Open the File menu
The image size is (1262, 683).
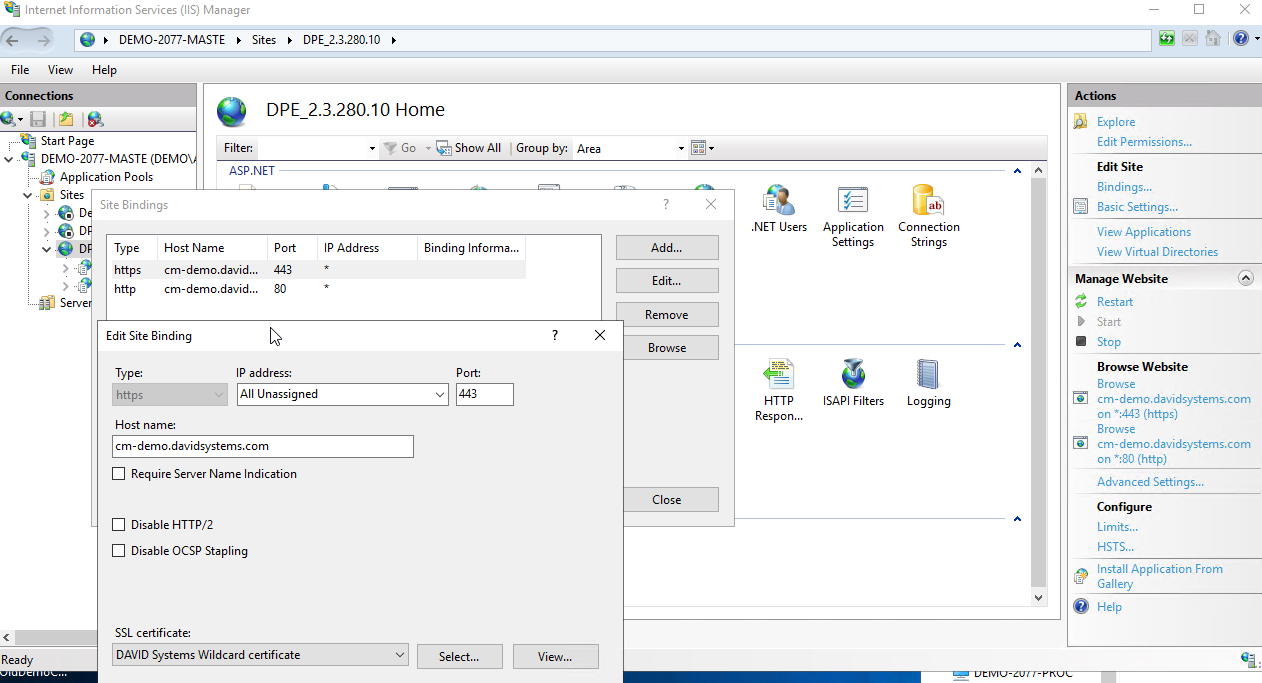[20, 70]
